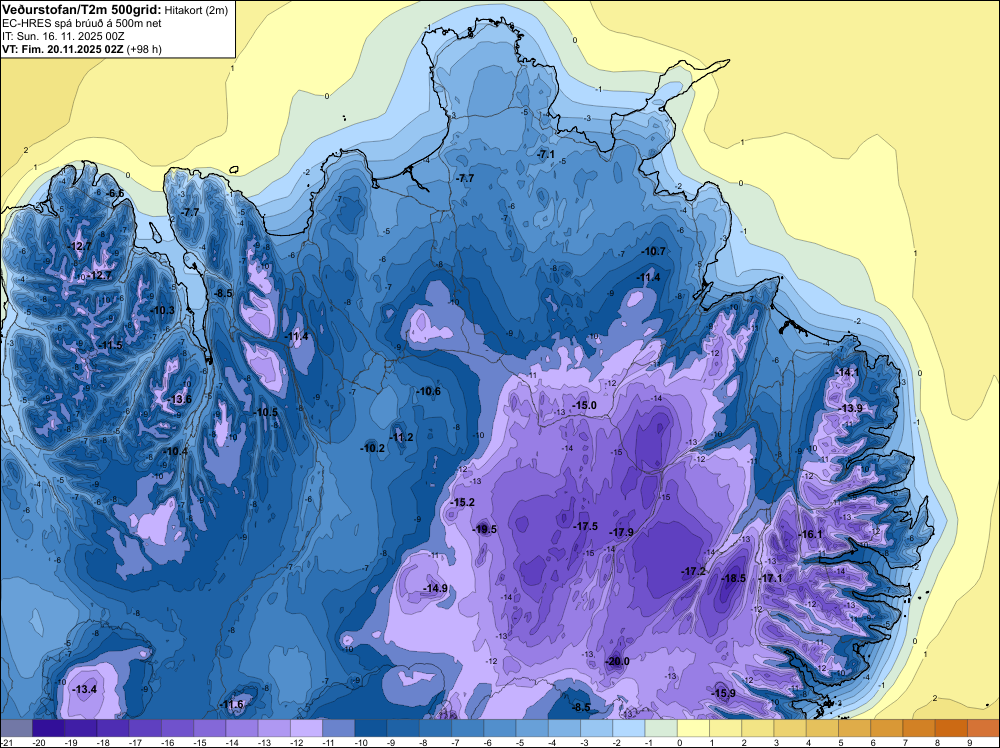
Task: Click the deep blue -10 legend swatch
Action: pyautogui.click(x=371, y=728)
